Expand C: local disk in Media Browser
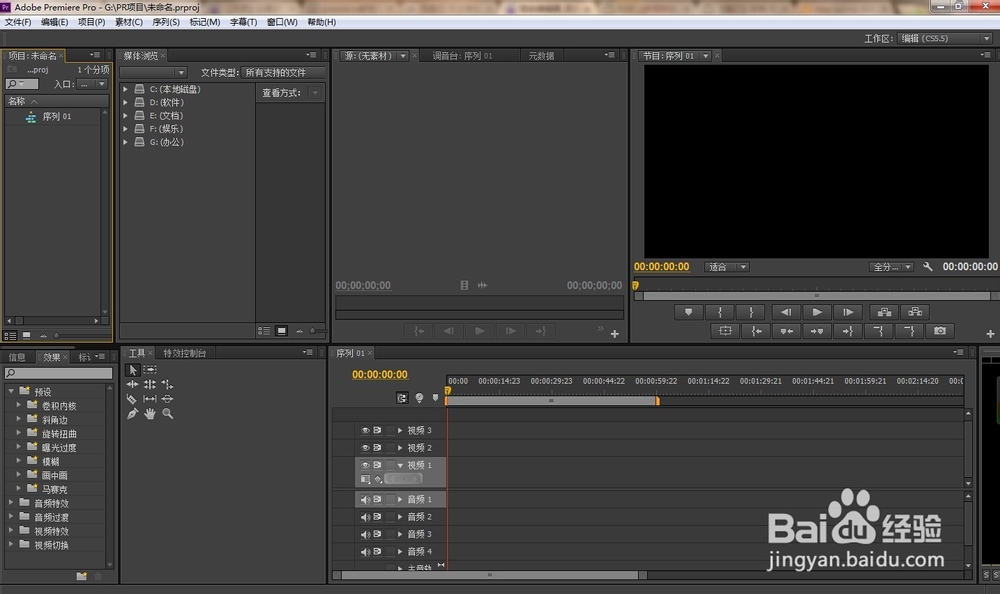The width and height of the screenshot is (1000, 594). click(x=126, y=89)
